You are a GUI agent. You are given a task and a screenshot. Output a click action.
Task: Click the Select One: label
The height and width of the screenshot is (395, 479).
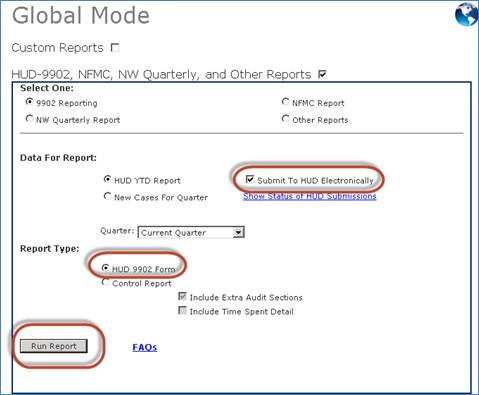pos(47,88)
